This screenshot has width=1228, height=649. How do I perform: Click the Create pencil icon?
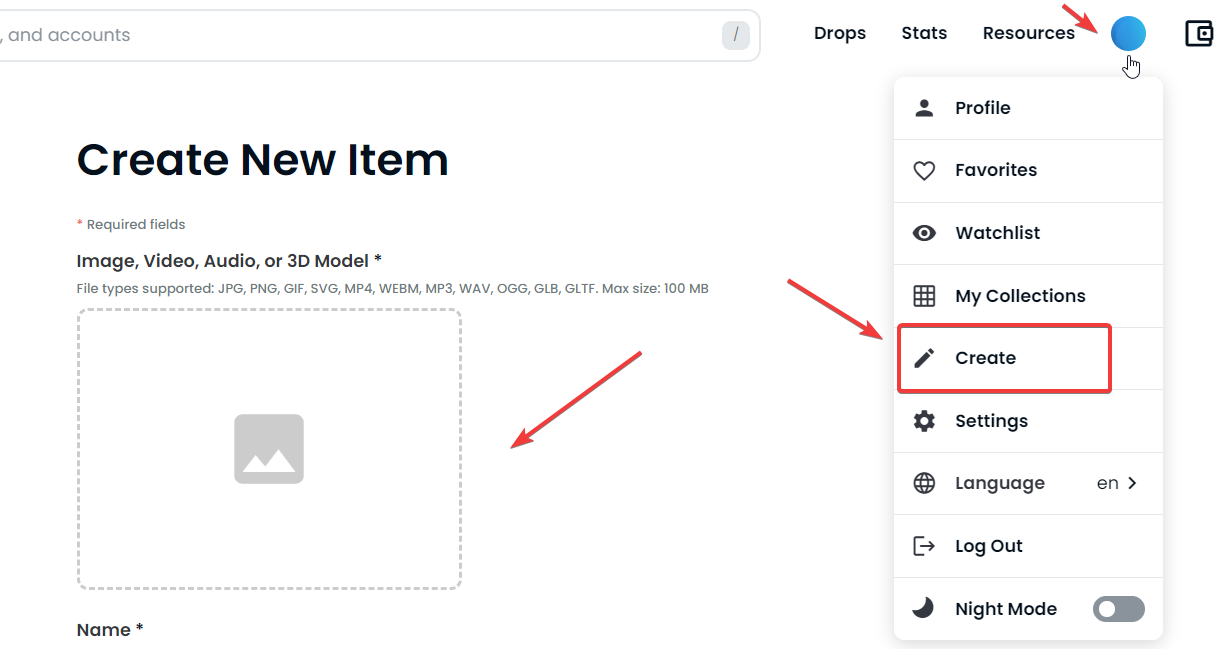pos(925,358)
